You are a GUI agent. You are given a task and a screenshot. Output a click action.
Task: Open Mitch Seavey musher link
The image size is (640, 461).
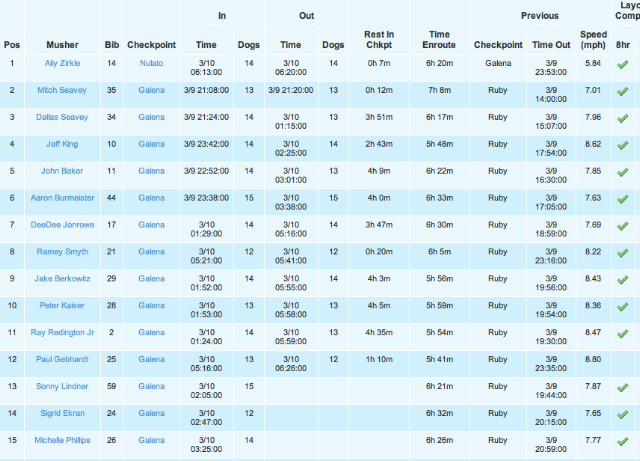(62, 90)
